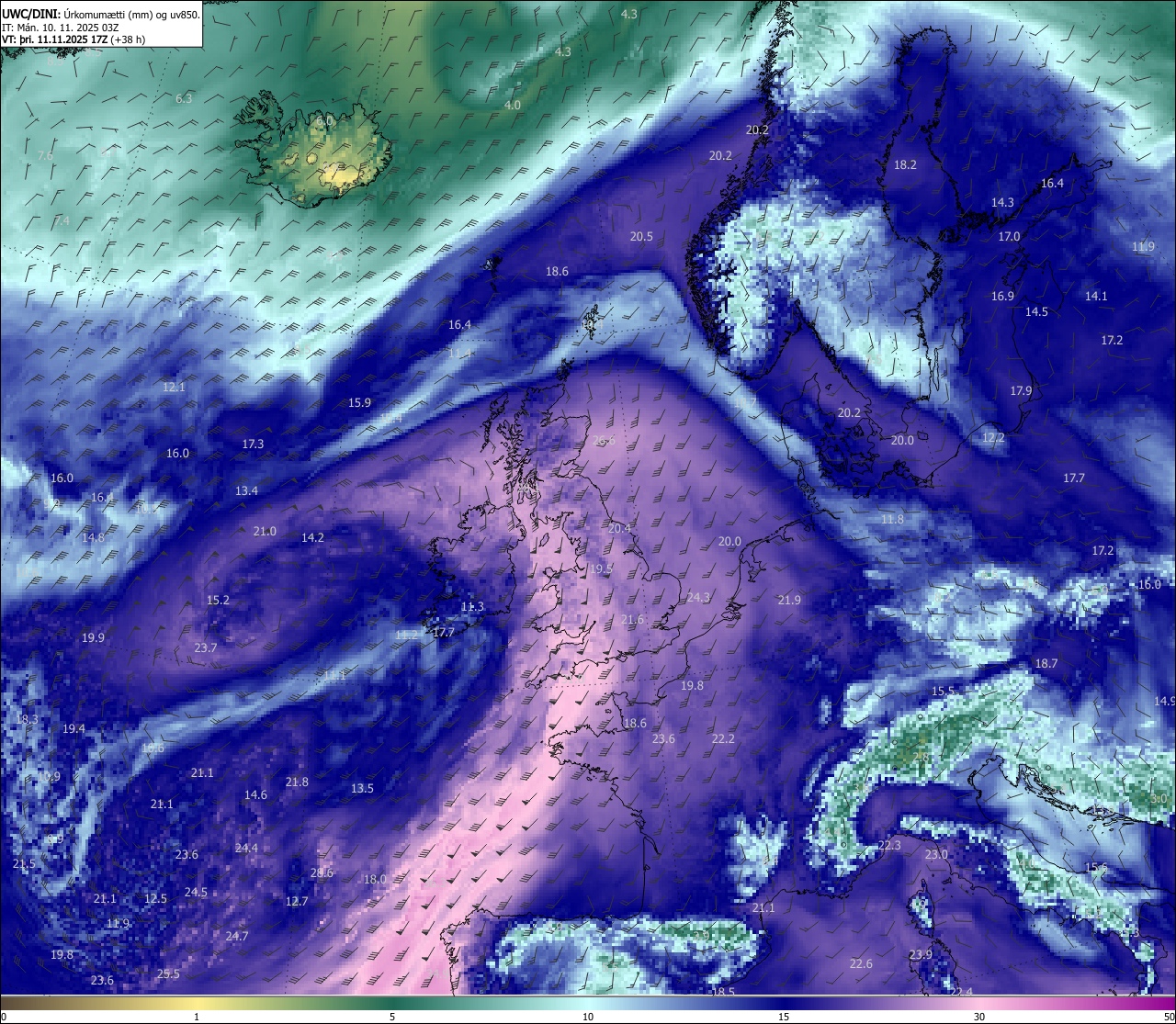Image resolution: width=1176 pixels, height=1024 pixels.
Task: Click the 24.5 value in the Atlantic
Action: coord(196,893)
